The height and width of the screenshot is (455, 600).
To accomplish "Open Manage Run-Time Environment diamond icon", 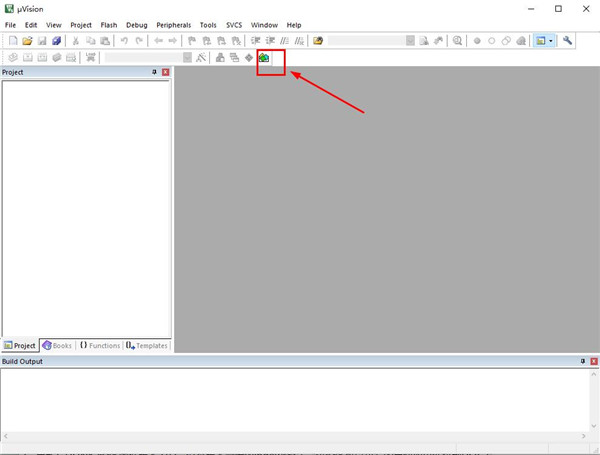I will click(249, 58).
